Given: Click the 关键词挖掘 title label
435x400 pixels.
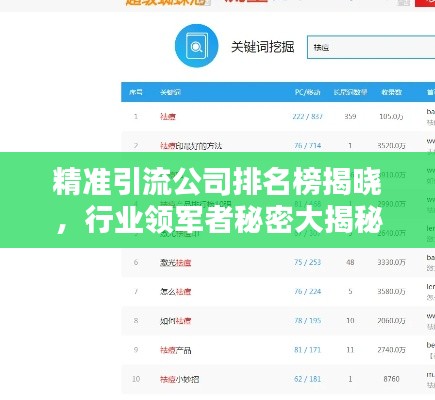Looking at the screenshot, I should (263, 47).
